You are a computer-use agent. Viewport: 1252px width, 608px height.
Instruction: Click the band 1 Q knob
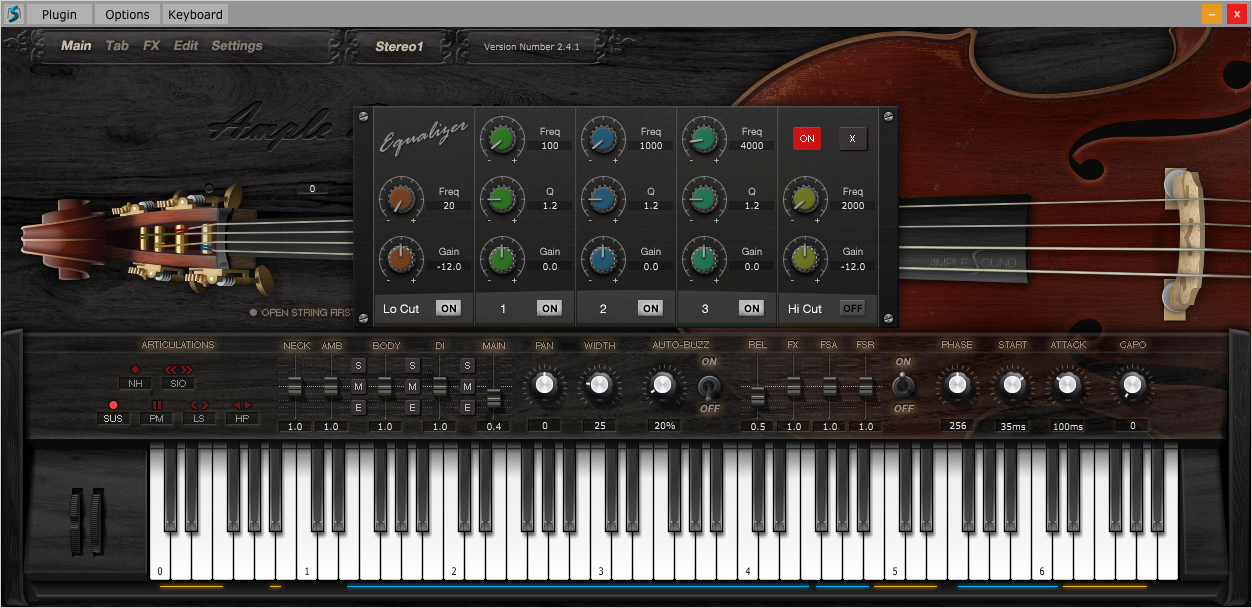501,198
